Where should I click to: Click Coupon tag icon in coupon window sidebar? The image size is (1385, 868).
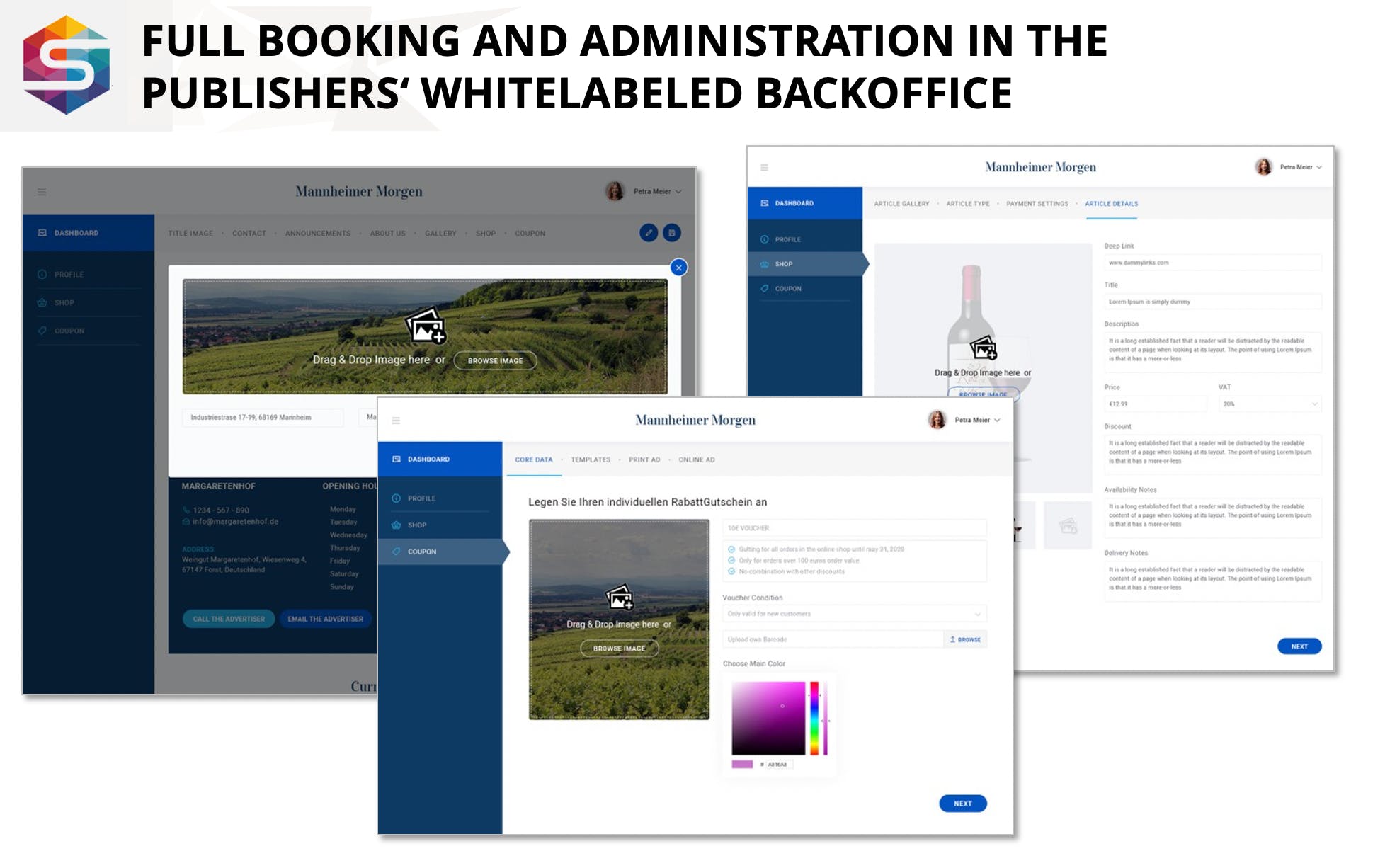(397, 552)
